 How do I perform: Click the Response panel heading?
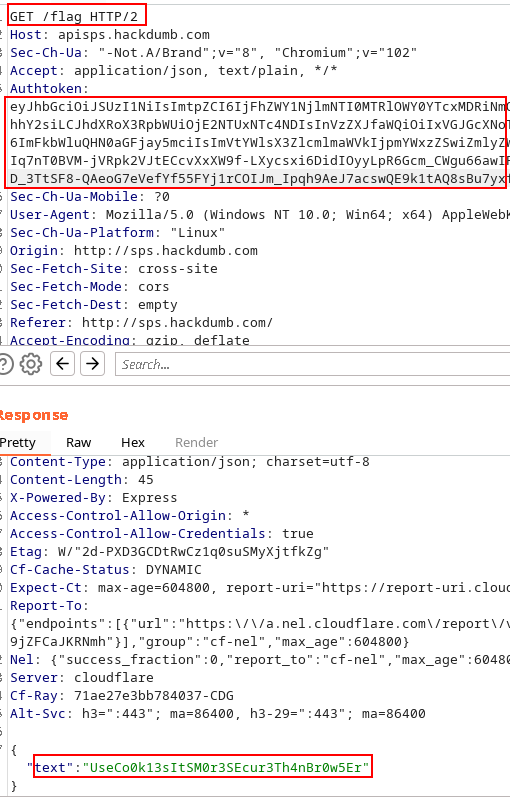click(34, 415)
